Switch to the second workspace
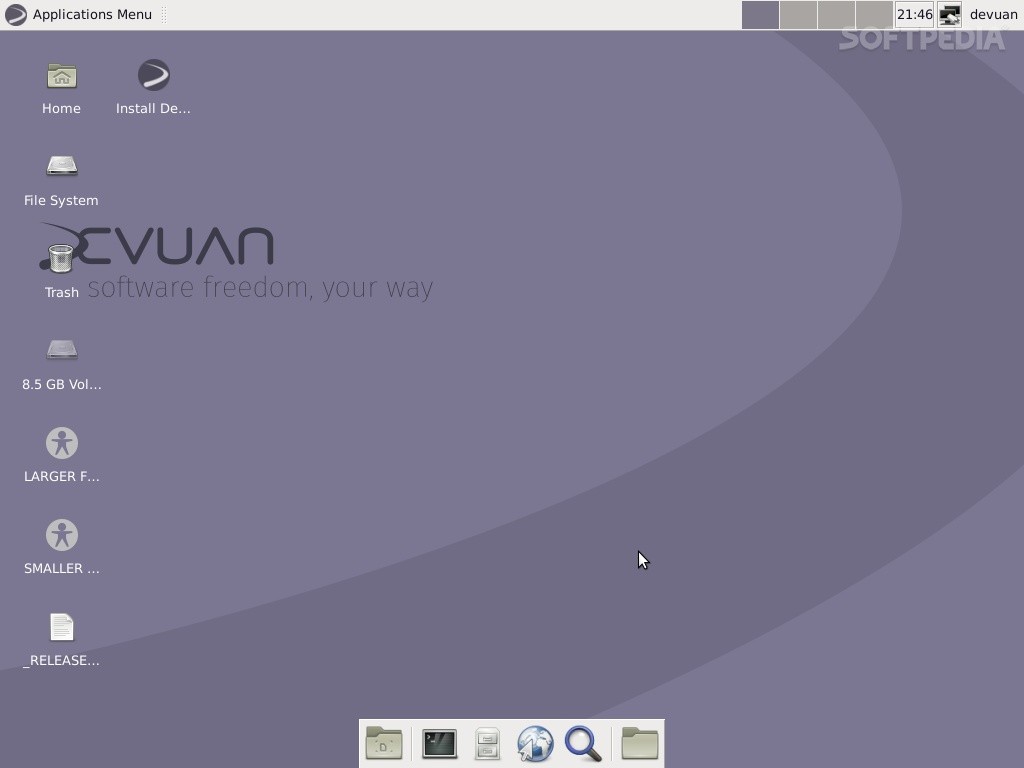1024x768 pixels. pos(798,14)
